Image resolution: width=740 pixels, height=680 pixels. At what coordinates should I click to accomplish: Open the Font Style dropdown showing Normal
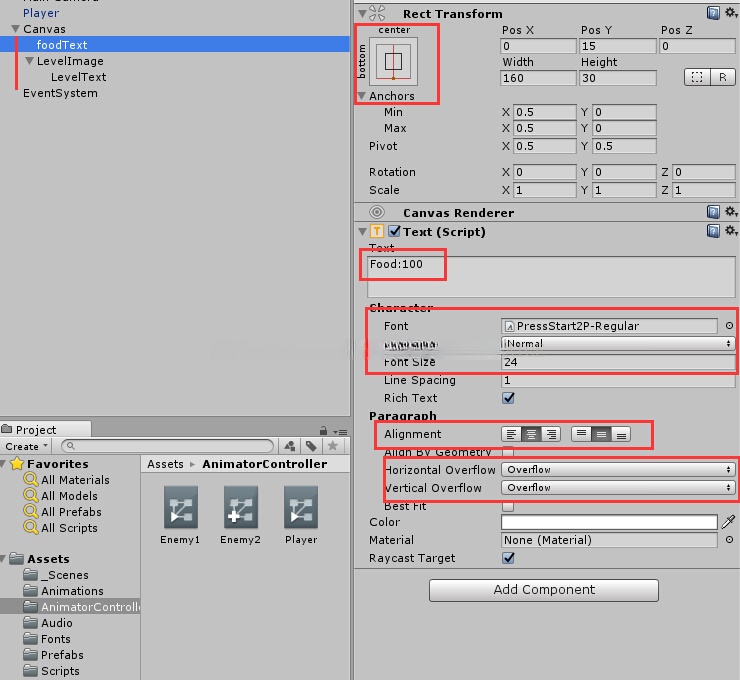coord(618,344)
